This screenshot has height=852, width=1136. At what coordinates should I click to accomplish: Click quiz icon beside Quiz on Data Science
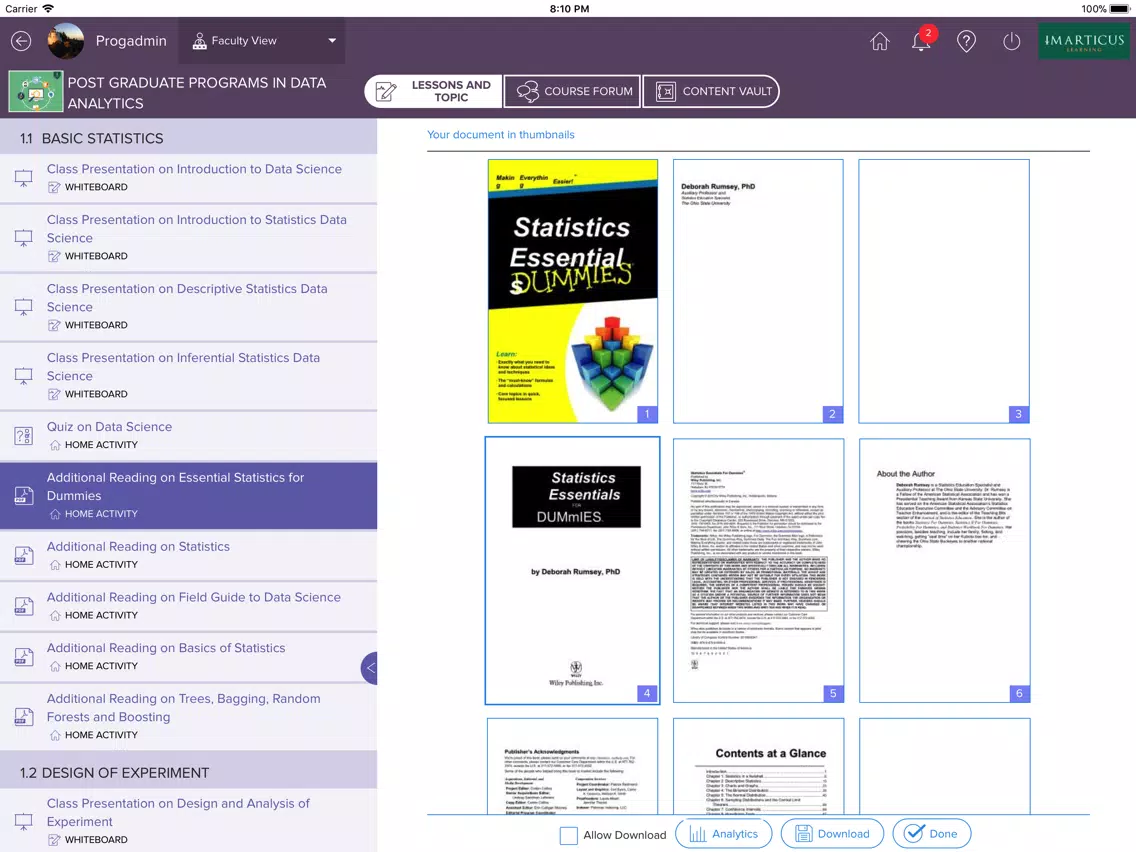23,436
